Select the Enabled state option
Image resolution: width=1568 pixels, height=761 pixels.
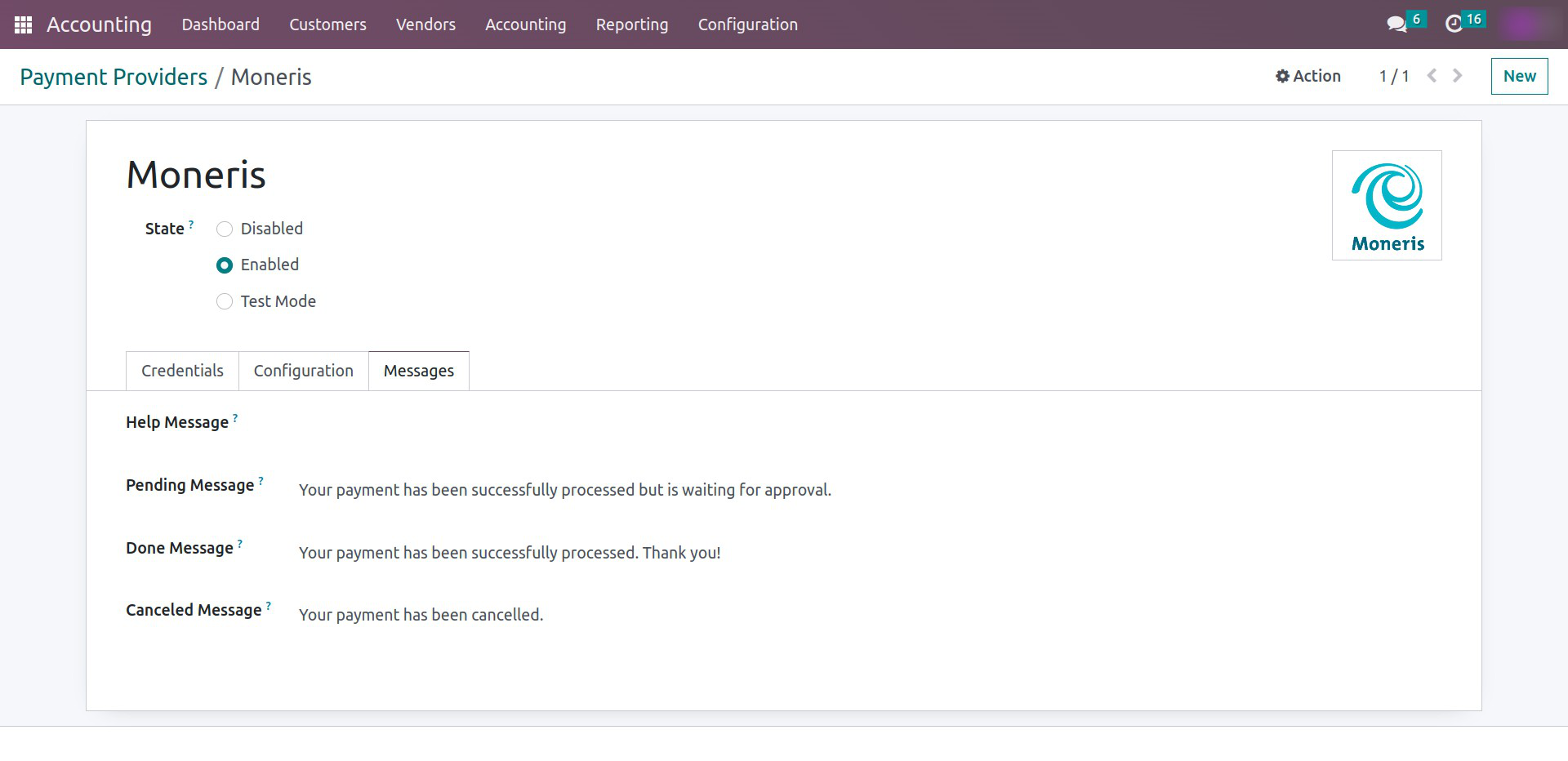point(225,265)
